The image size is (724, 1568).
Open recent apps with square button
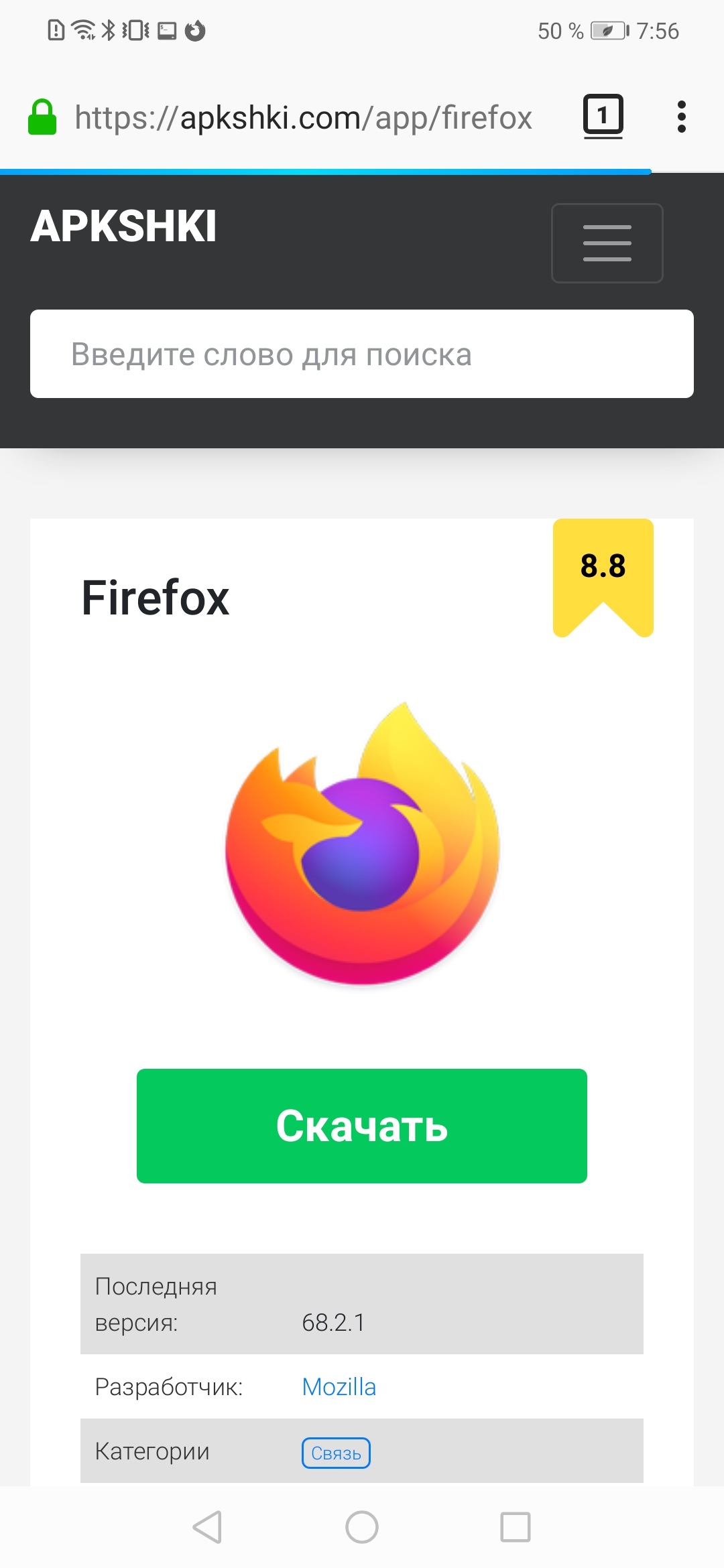(516, 1527)
